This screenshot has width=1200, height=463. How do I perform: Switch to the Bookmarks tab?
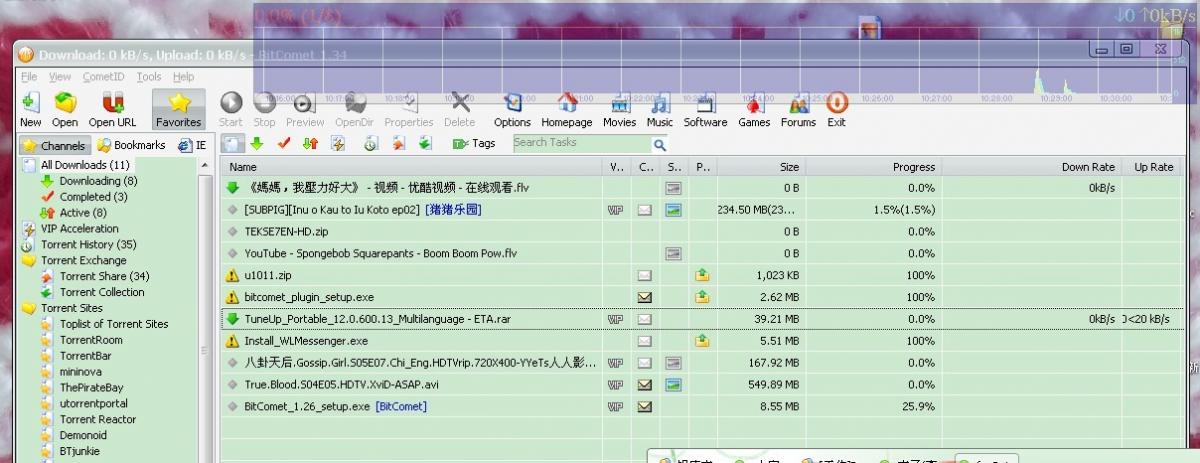tap(132, 145)
